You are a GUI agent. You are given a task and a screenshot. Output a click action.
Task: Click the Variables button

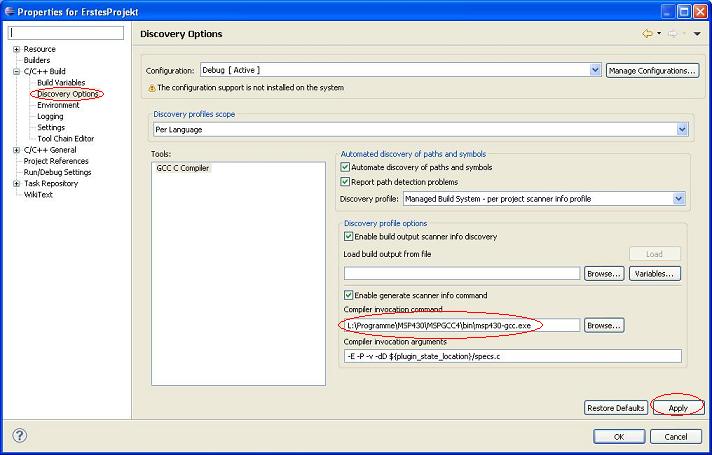coord(654,274)
